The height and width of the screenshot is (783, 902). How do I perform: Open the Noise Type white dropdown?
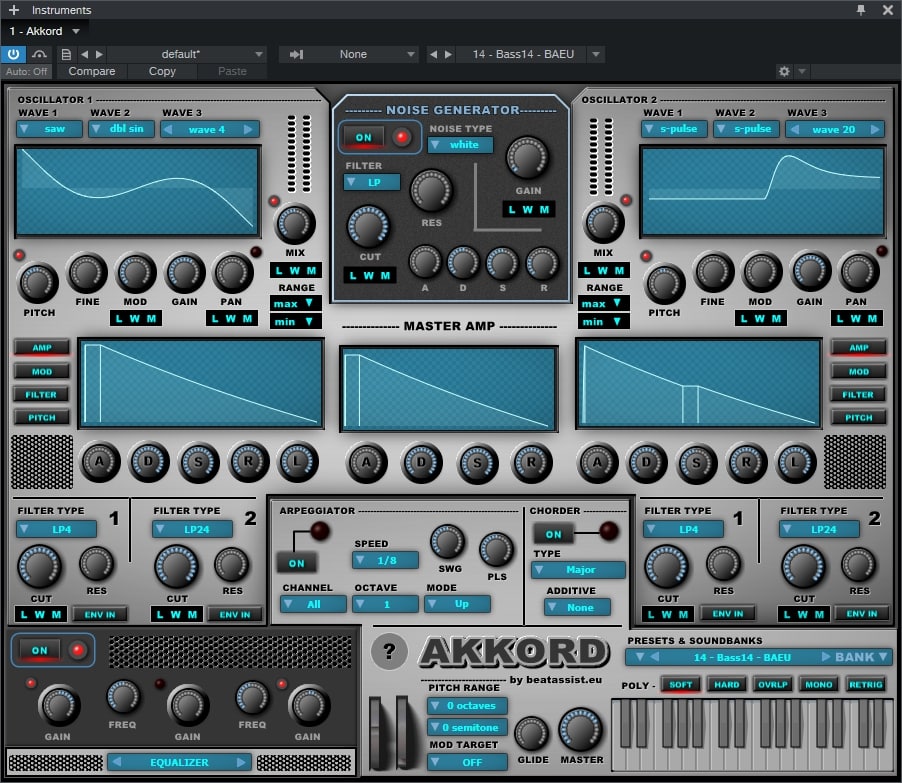pyautogui.click(x=459, y=145)
